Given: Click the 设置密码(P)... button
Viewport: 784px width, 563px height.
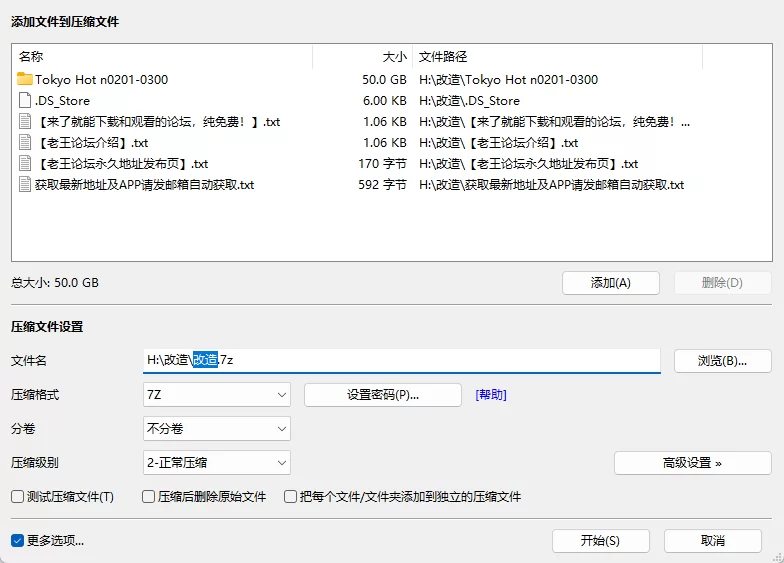Looking at the screenshot, I should point(382,395).
